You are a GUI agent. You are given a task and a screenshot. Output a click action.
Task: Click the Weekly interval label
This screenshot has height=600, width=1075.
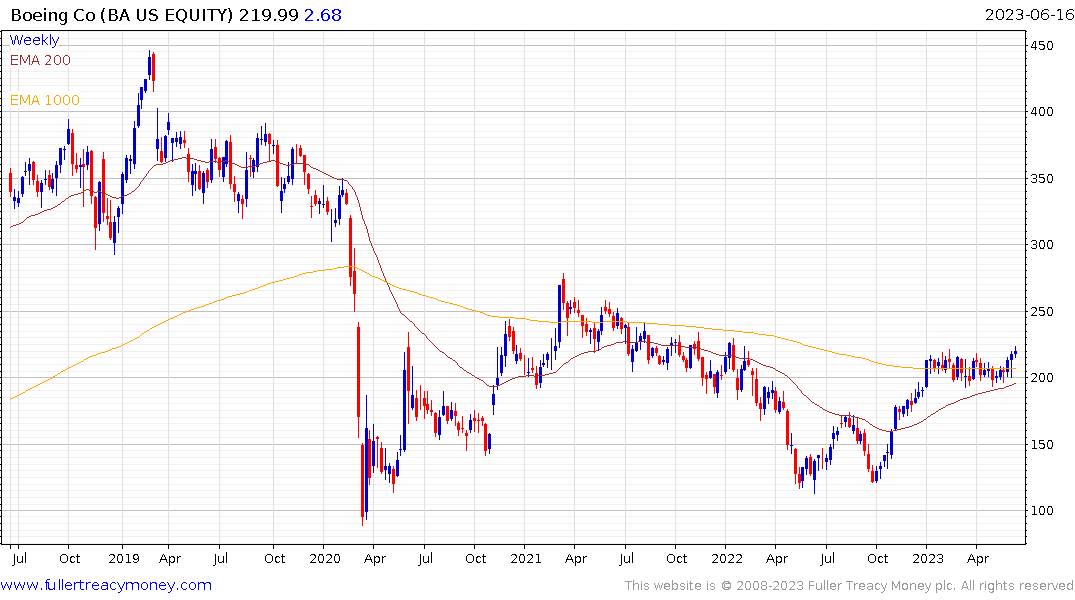coord(34,40)
